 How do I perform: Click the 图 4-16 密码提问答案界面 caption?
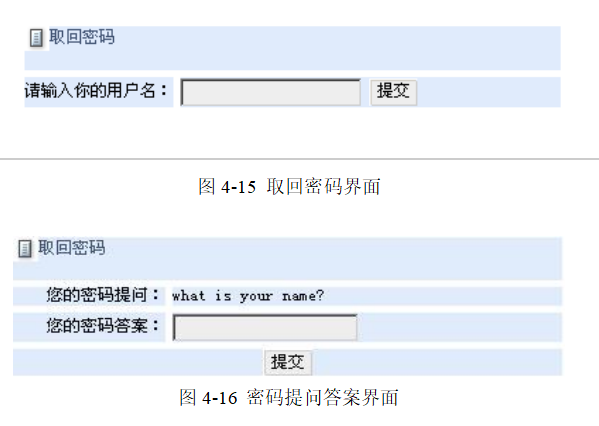click(289, 397)
